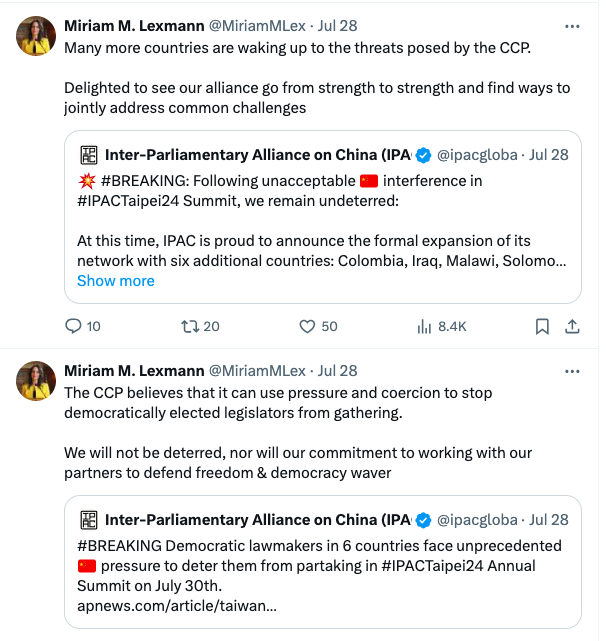Expand quoted tweet with Show more
606x641 pixels.
pos(116,281)
